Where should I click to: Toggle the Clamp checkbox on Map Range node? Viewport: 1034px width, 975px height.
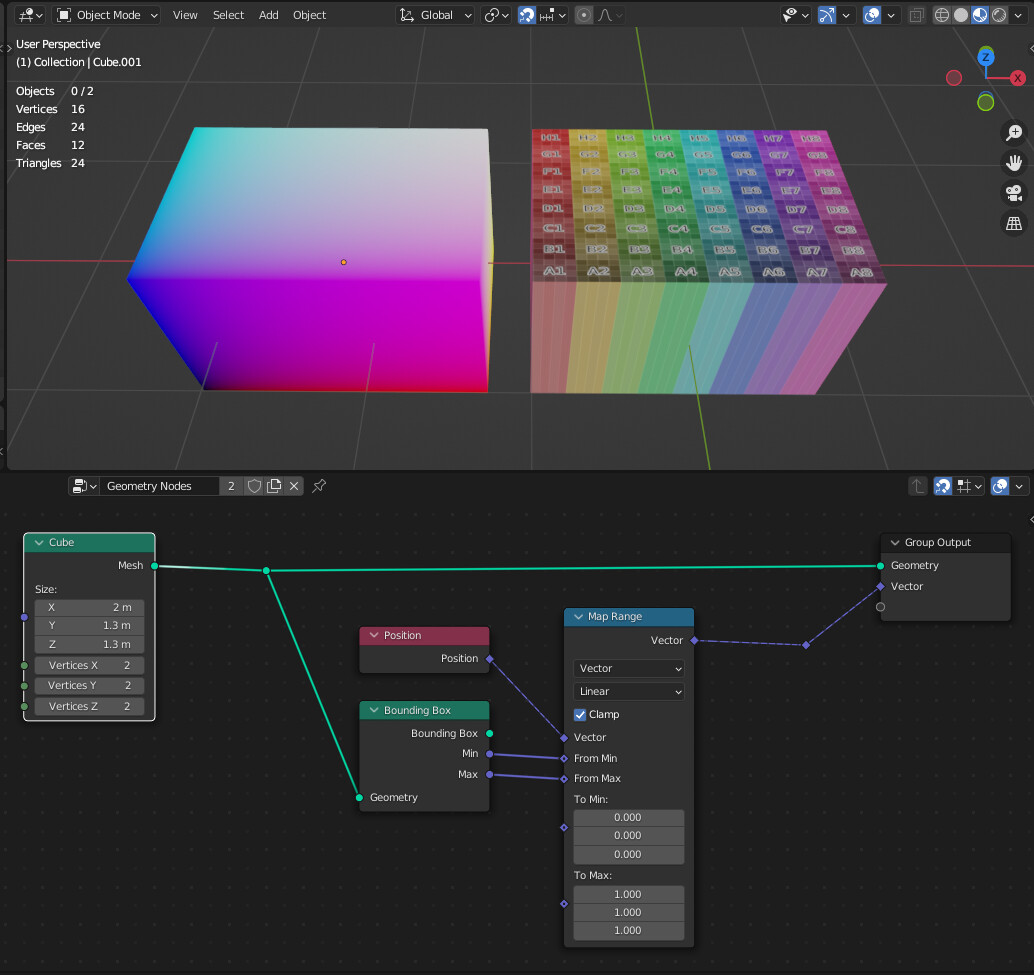point(578,714)
